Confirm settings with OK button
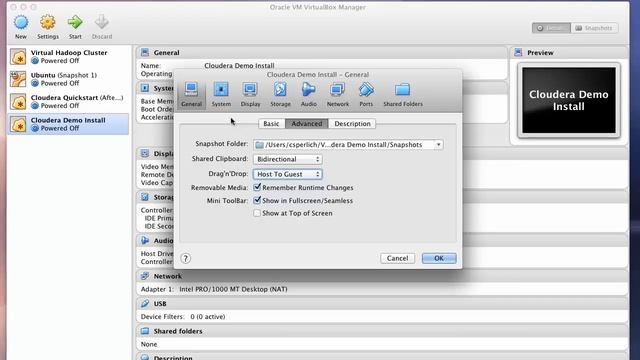Image resolution: width=640 pixels, height=360 pixels. click(439, 258)
